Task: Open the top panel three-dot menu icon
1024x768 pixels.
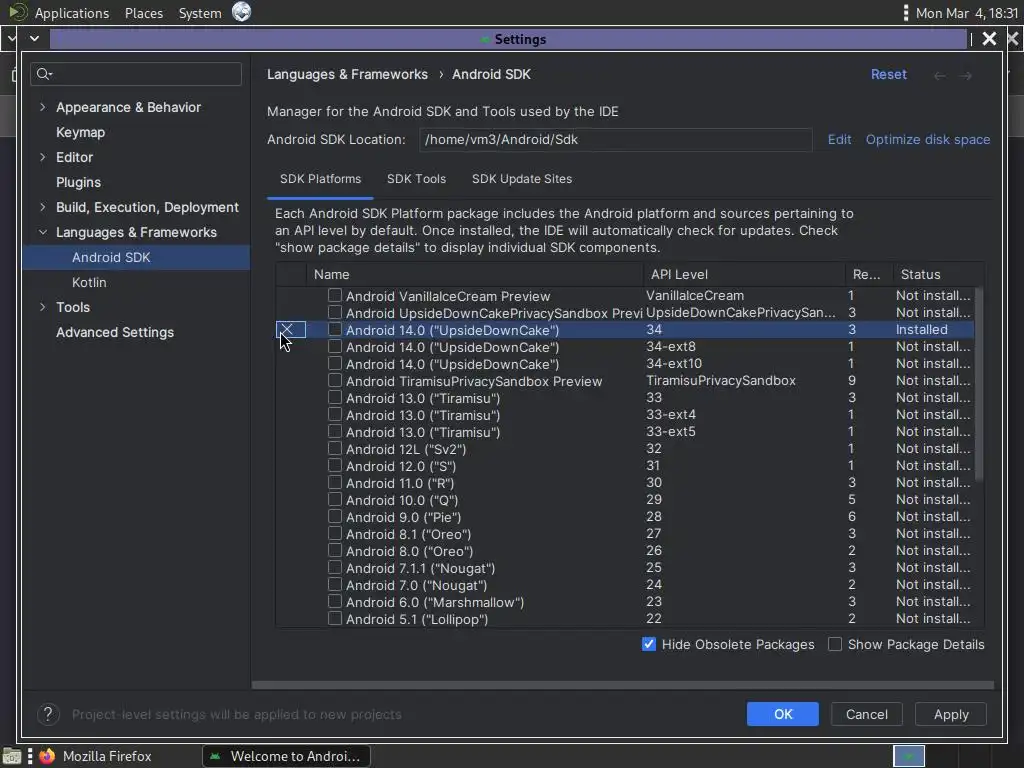Action: coord(905,12)
